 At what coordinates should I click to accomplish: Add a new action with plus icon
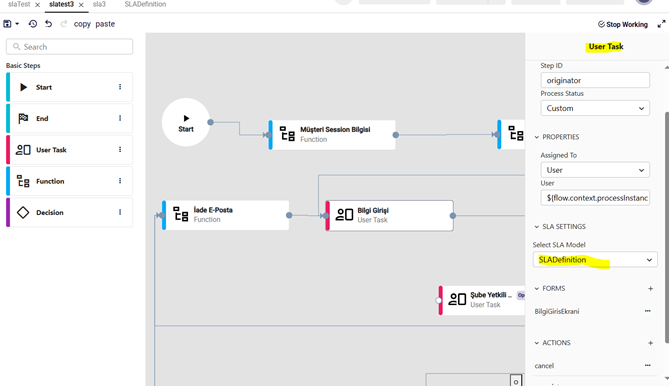tap(651, 343)
